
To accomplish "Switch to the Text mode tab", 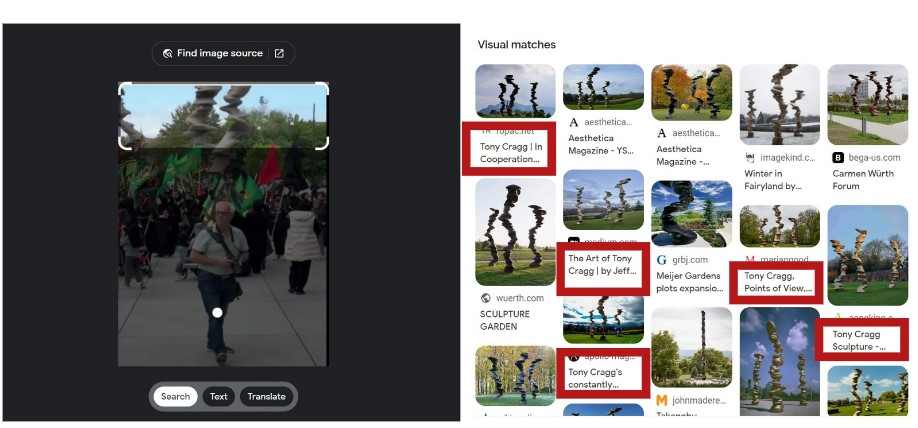I will (x=218, y=396).
